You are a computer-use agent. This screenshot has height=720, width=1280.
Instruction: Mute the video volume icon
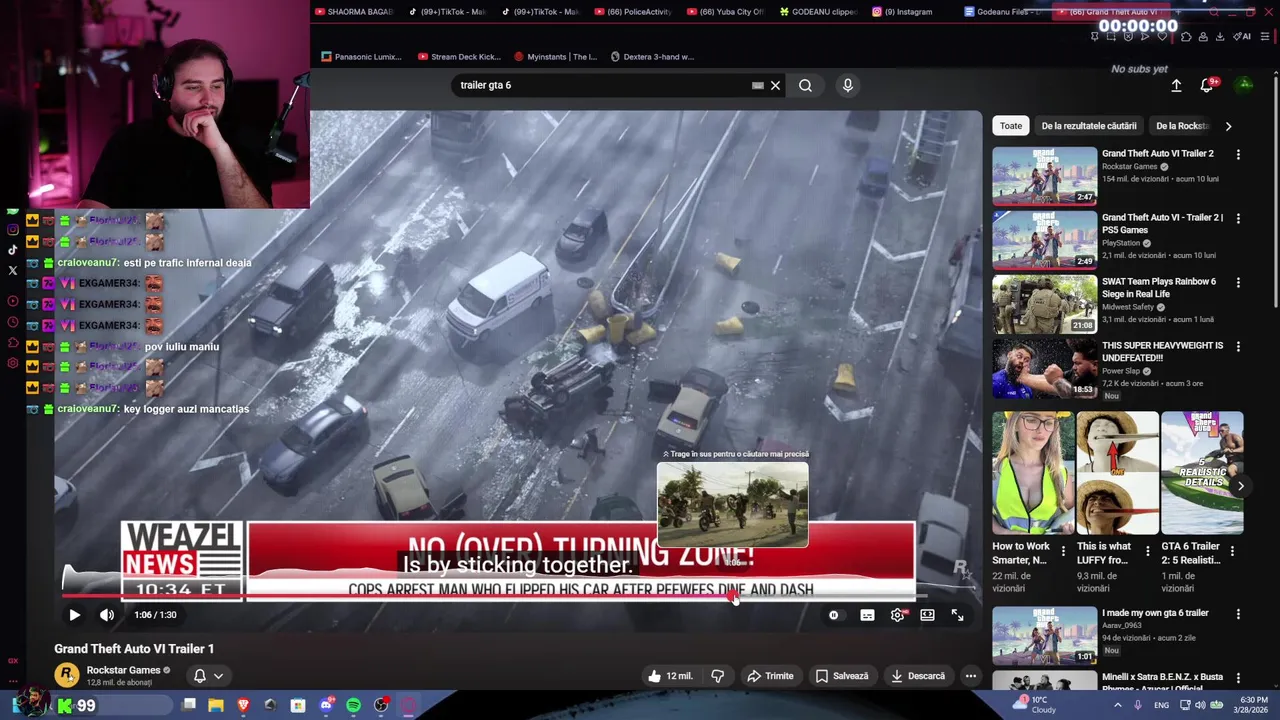pos(107,615)
